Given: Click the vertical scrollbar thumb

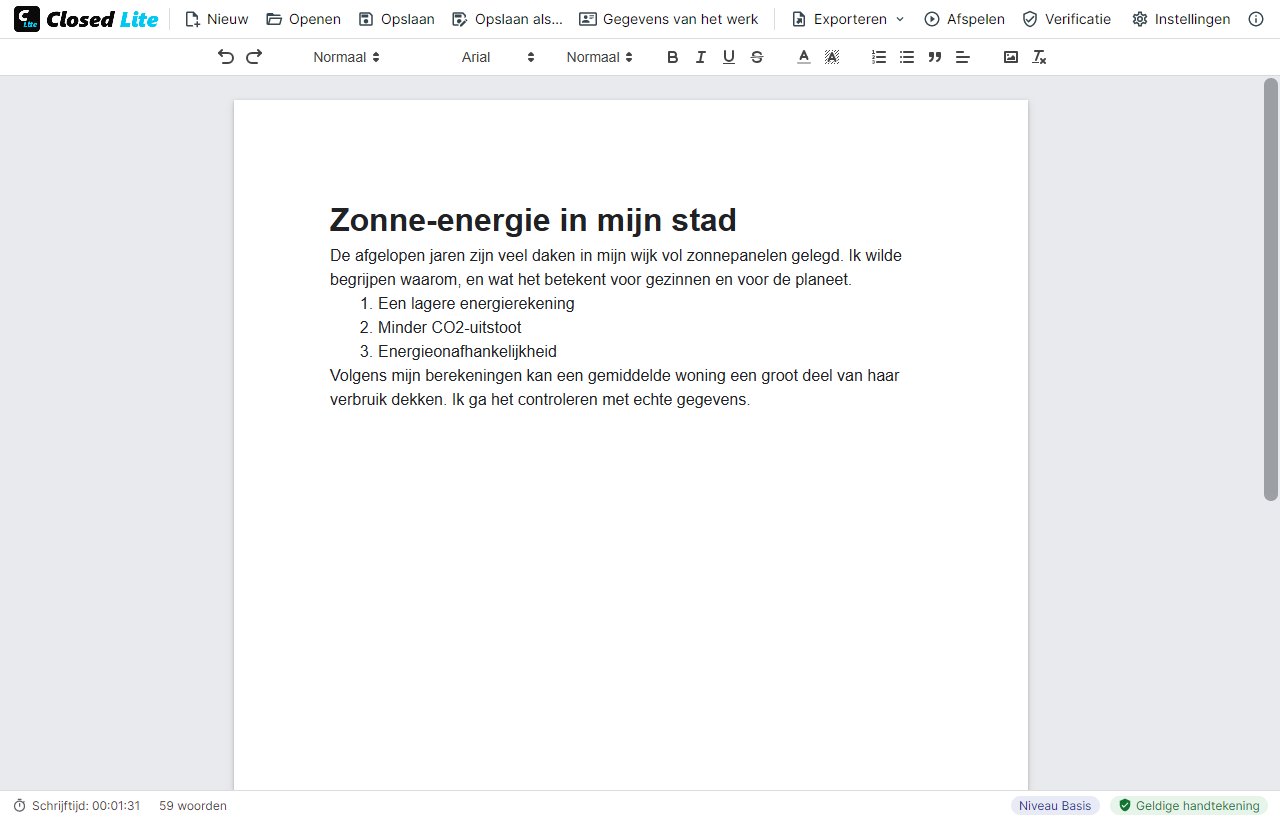Looking at the screenshot, I should point(1271,289).
